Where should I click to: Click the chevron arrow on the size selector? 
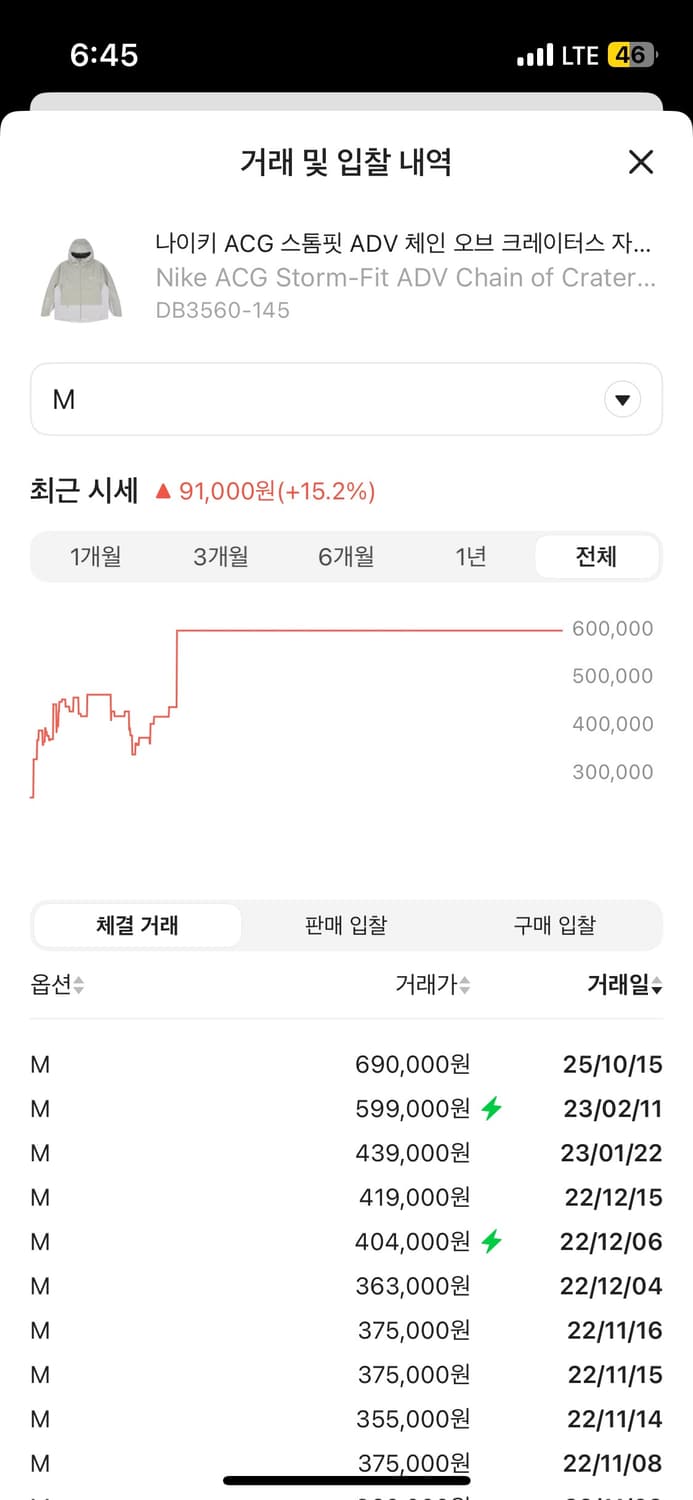click(622, 399)
